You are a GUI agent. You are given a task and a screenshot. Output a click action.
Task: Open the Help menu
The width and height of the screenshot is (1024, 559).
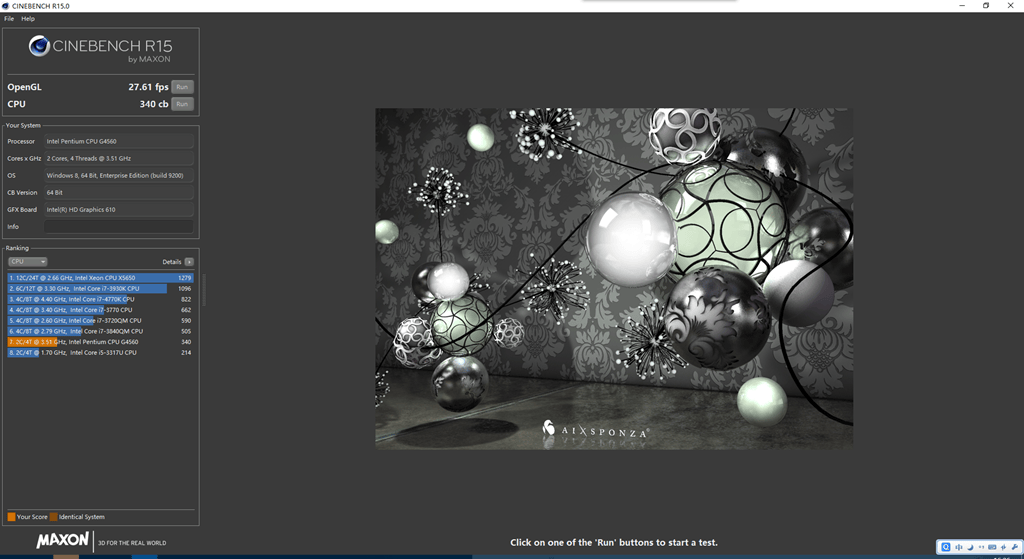(x=28, y=19)
